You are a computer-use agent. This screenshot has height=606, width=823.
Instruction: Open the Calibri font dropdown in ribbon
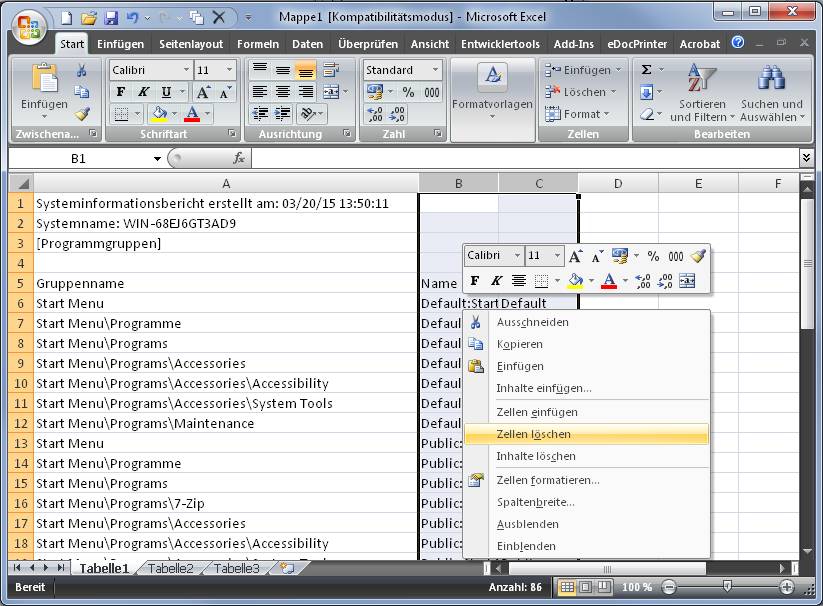186,70
